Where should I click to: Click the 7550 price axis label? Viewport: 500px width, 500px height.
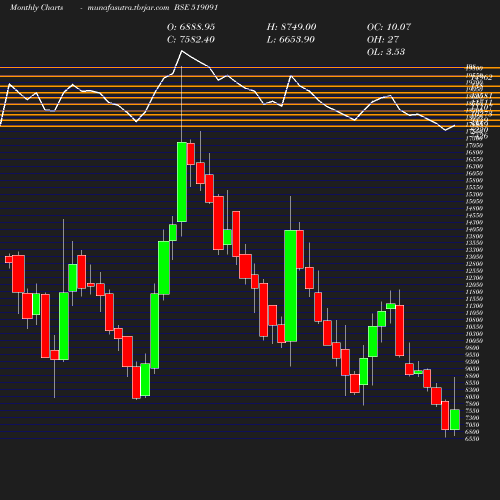coord(472,411)
